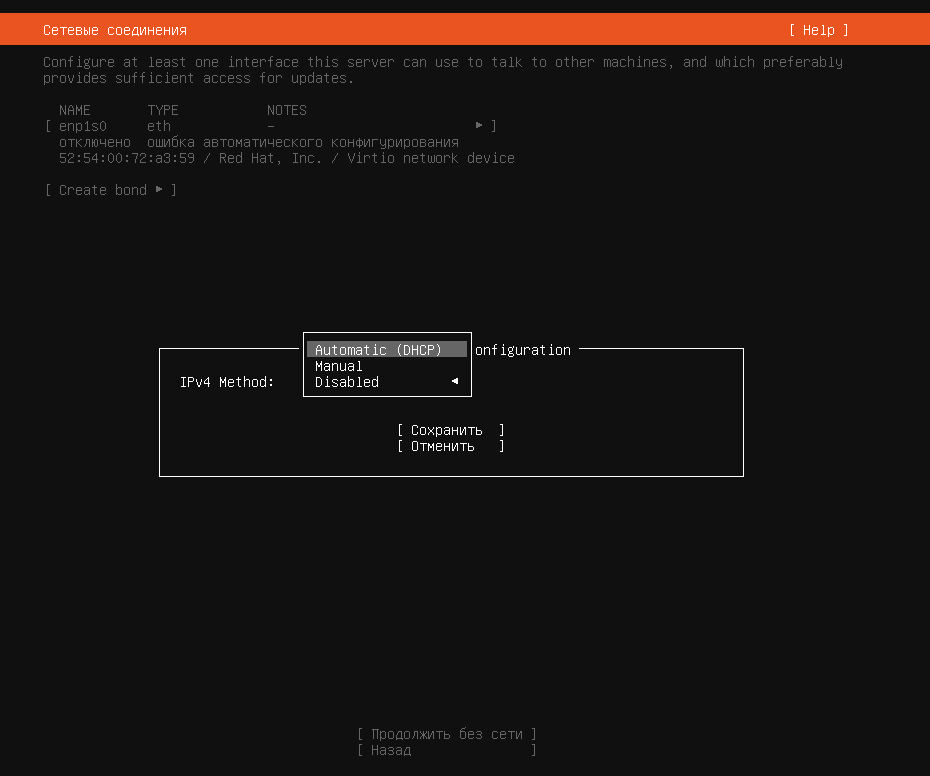Expand the enp1s0 row arrow indicator
This screenshot has width=930, height=776.
coord(479,126)
